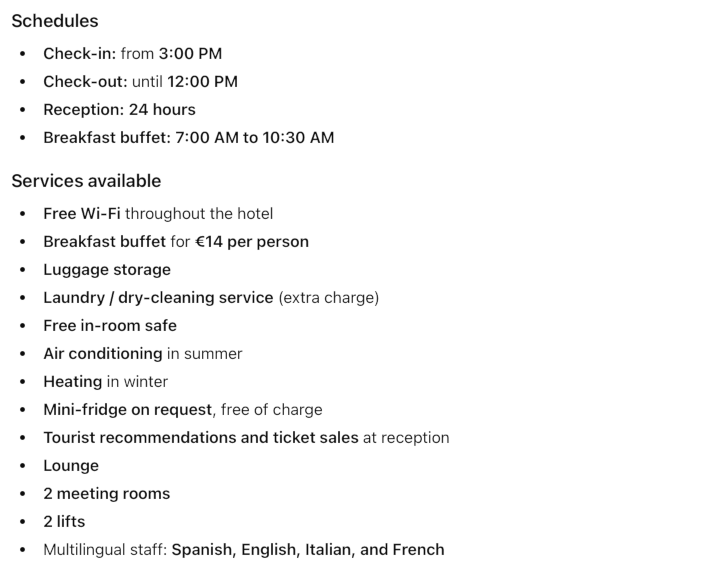Image resolution: width=706 pixels, height=571 pixels.
Task: Select the Lounge list item
Action: click(71, 466)
